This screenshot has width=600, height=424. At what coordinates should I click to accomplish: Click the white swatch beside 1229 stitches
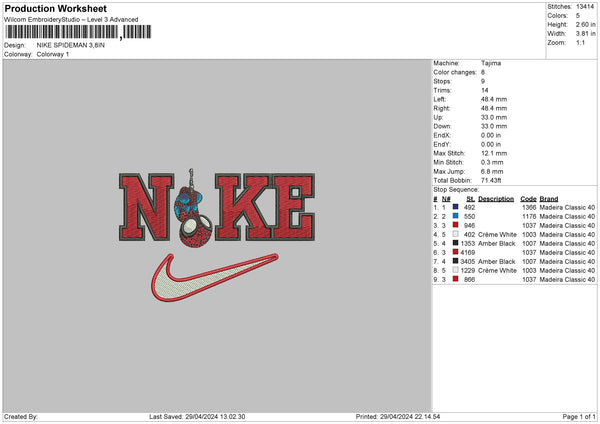pyautogui.click(x=455, y=270)
